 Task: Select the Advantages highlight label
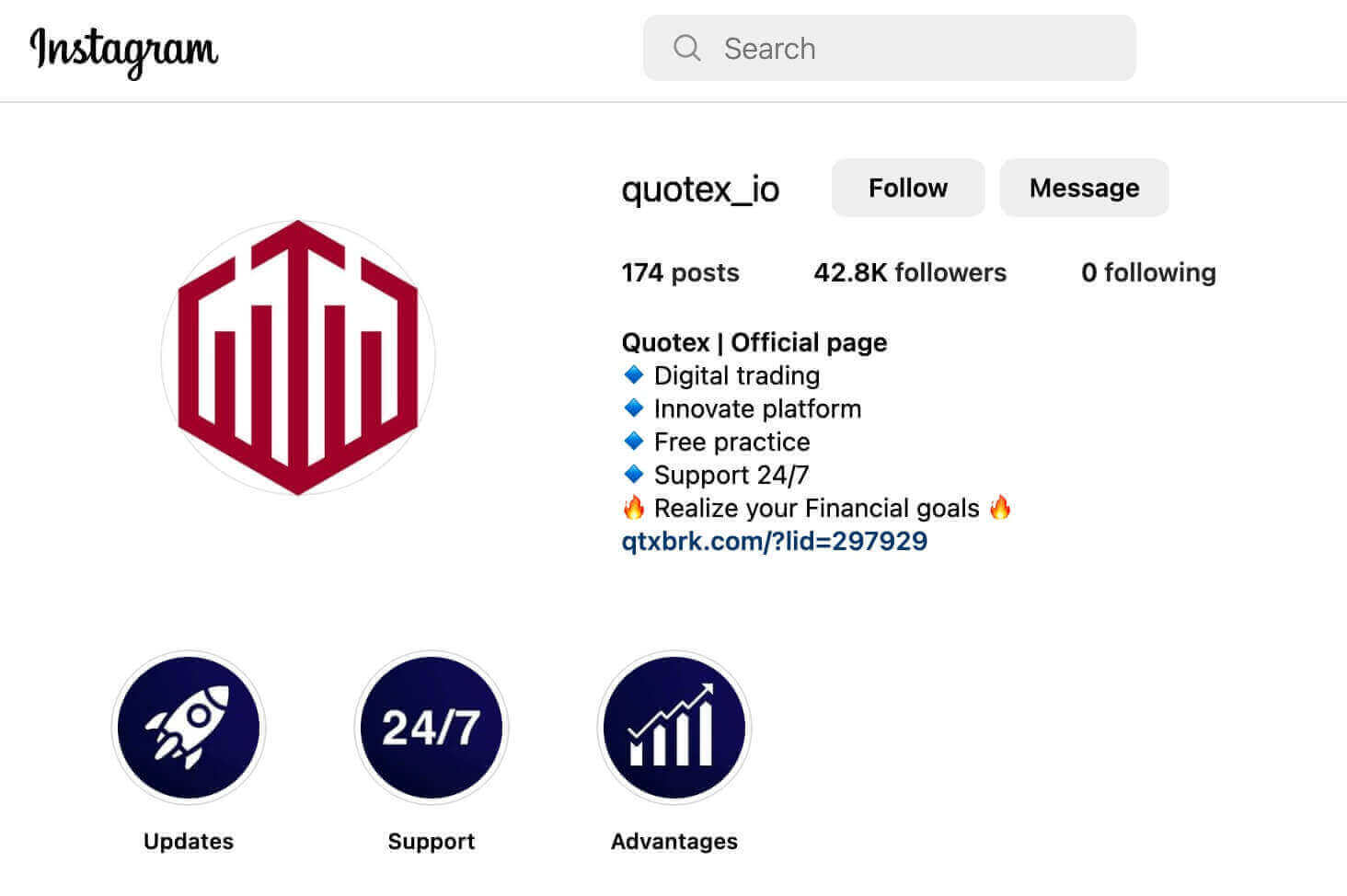coord(673,841)
